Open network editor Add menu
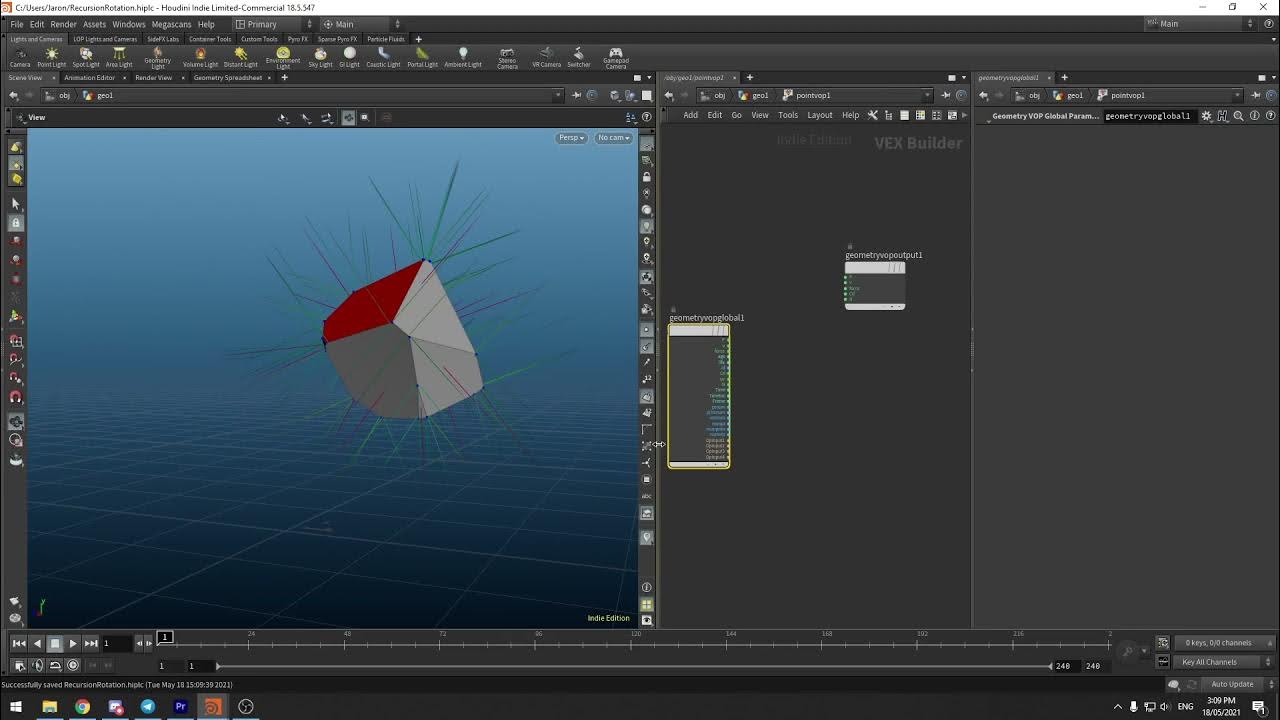 pyautogui.click(x=690, y=115)
